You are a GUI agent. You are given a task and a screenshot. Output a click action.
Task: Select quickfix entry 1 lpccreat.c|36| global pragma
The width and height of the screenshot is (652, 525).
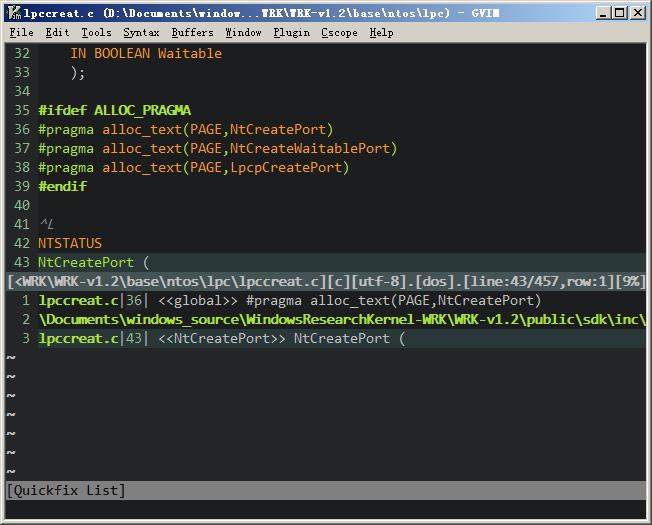[x=326, y=300]
